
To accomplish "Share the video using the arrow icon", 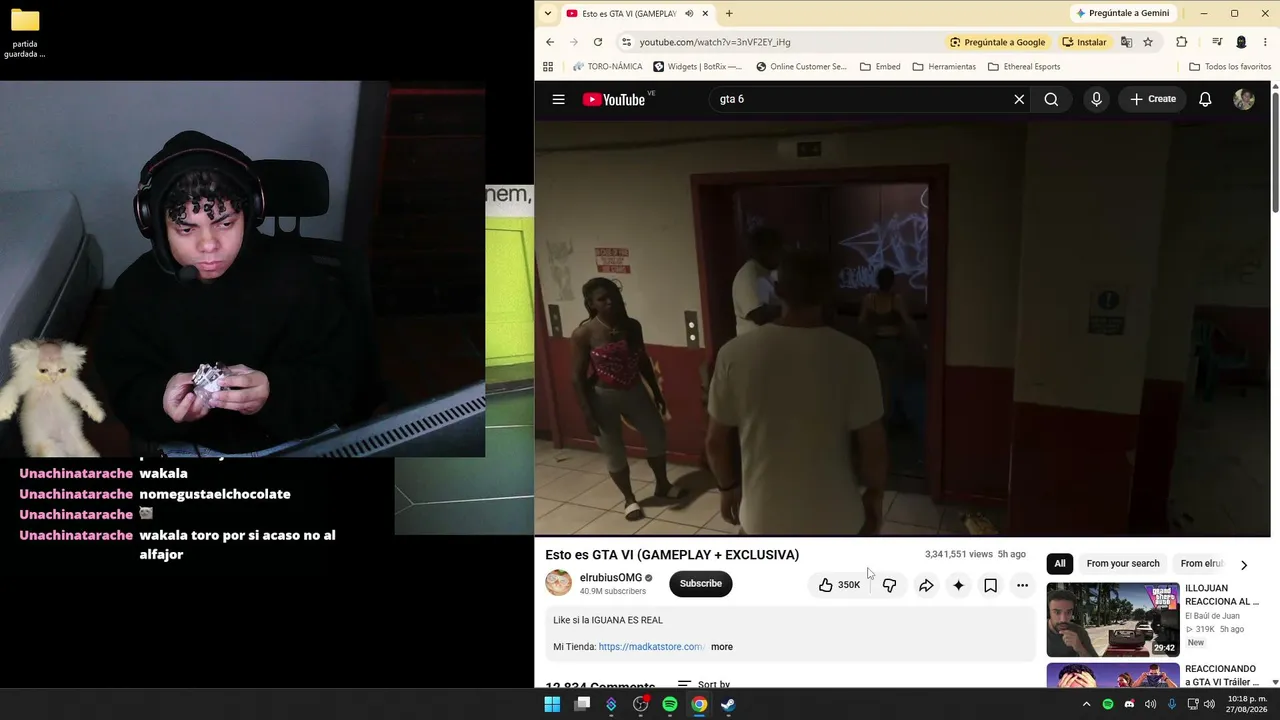I will coord(926,585).
